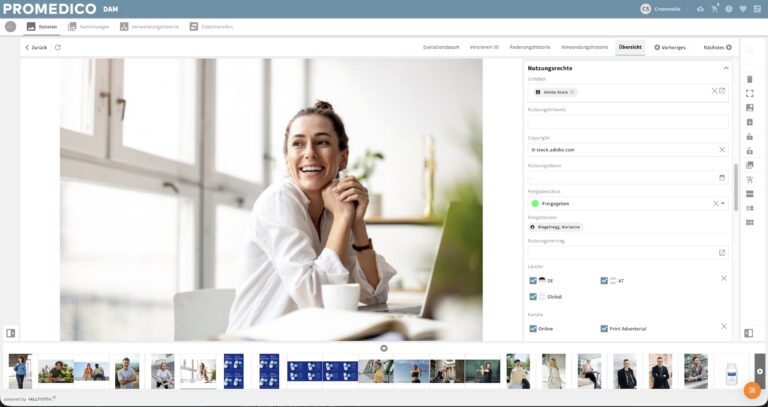Open the top Verwendungshistorie navigation tab

point(149,27)
